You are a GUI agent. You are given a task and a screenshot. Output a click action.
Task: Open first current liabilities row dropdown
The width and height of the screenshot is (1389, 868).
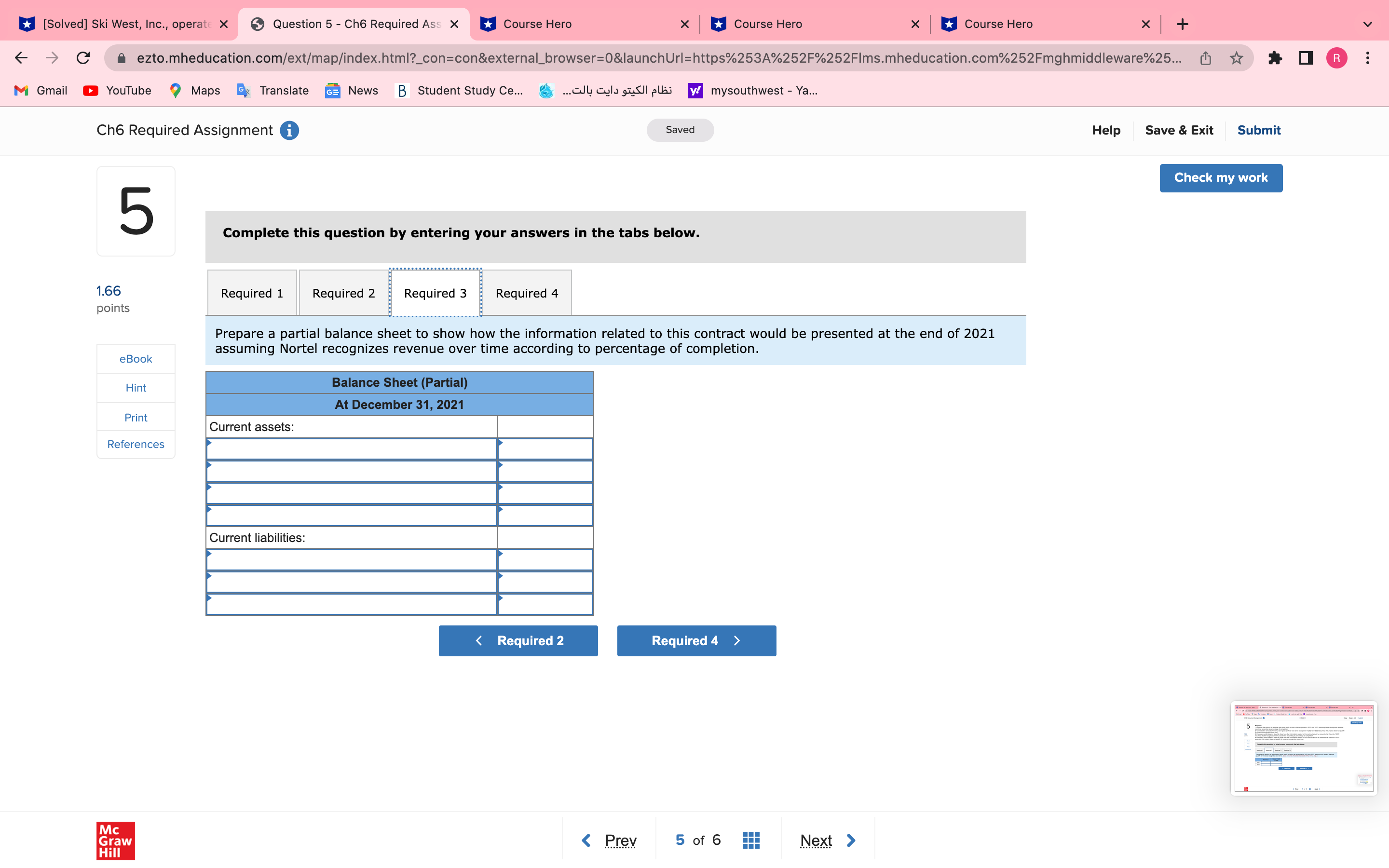pyautogui.click(x=351, y=560)
